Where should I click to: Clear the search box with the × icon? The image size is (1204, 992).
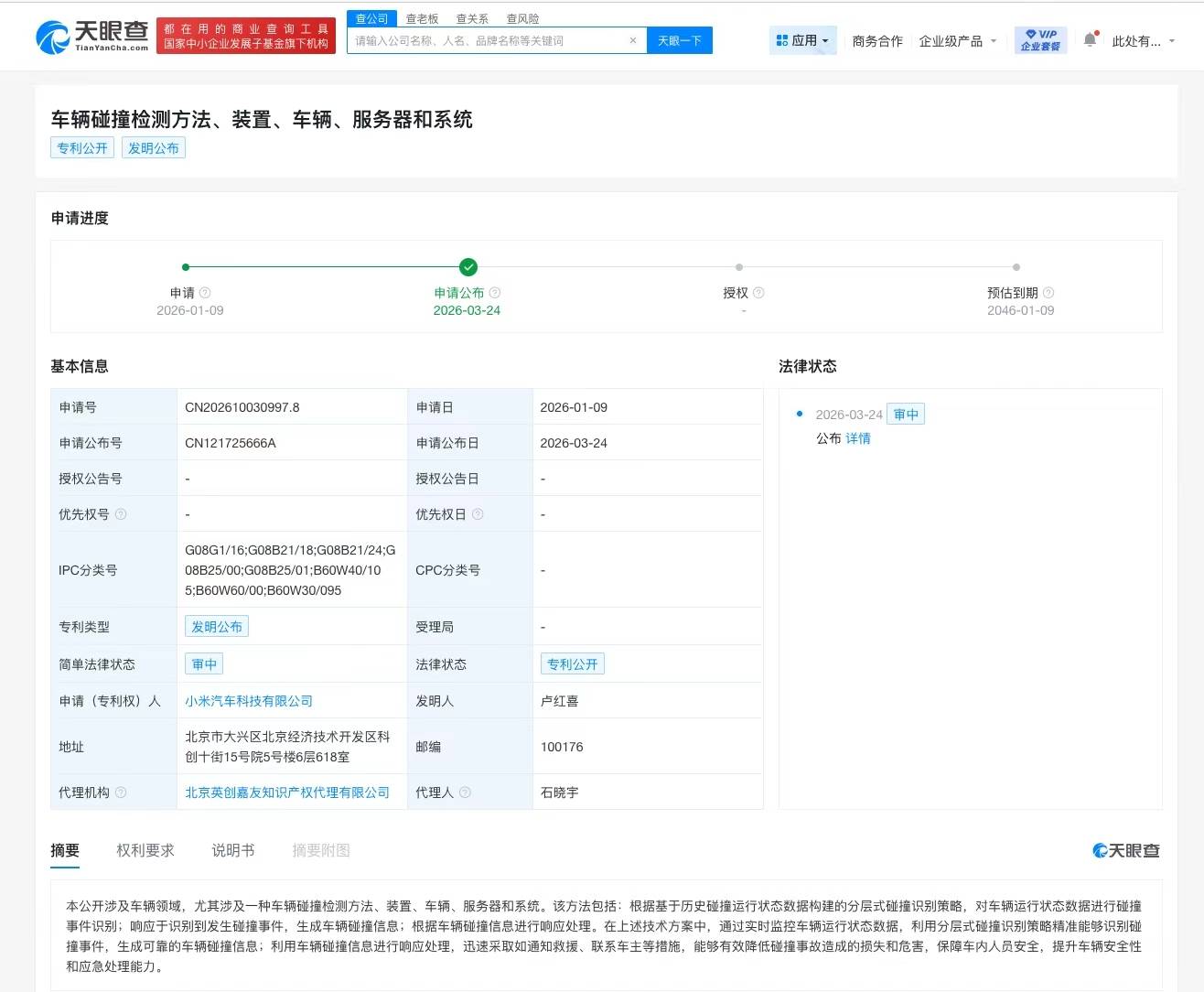633,40
